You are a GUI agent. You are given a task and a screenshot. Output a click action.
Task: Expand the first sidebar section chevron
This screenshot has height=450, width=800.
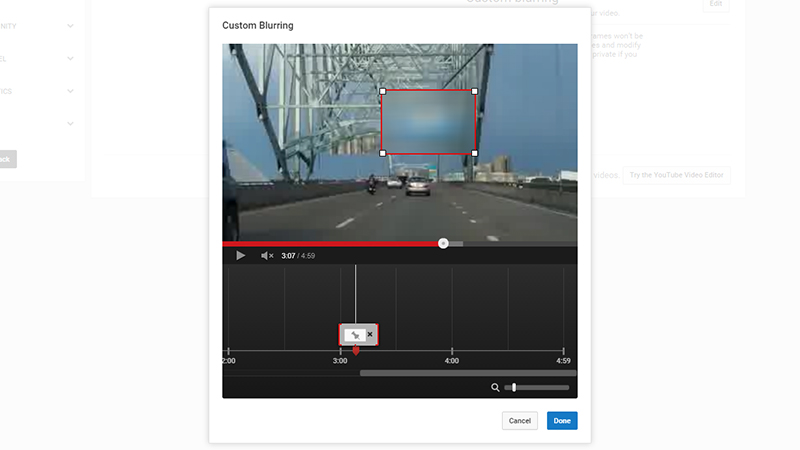tap(70, 26)
